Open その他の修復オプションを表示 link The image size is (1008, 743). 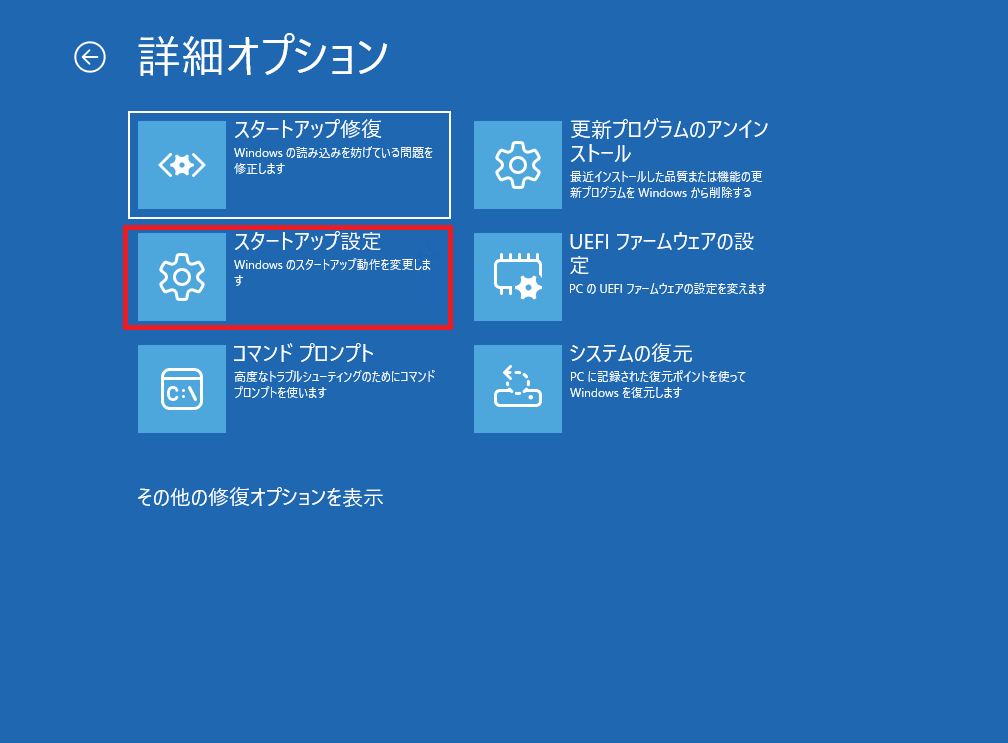coord(260,497)
